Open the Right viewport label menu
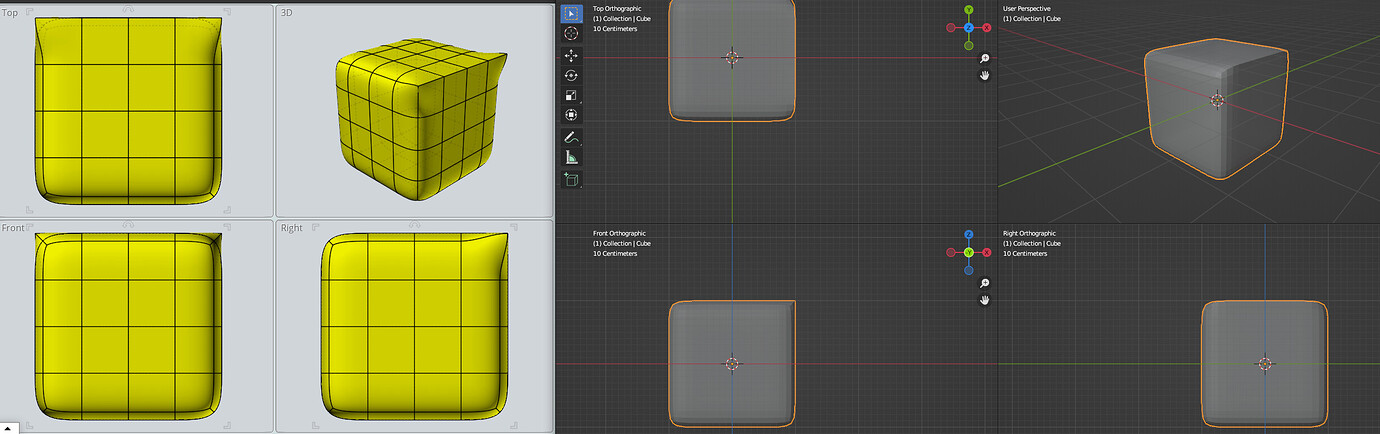 (291, 228)
